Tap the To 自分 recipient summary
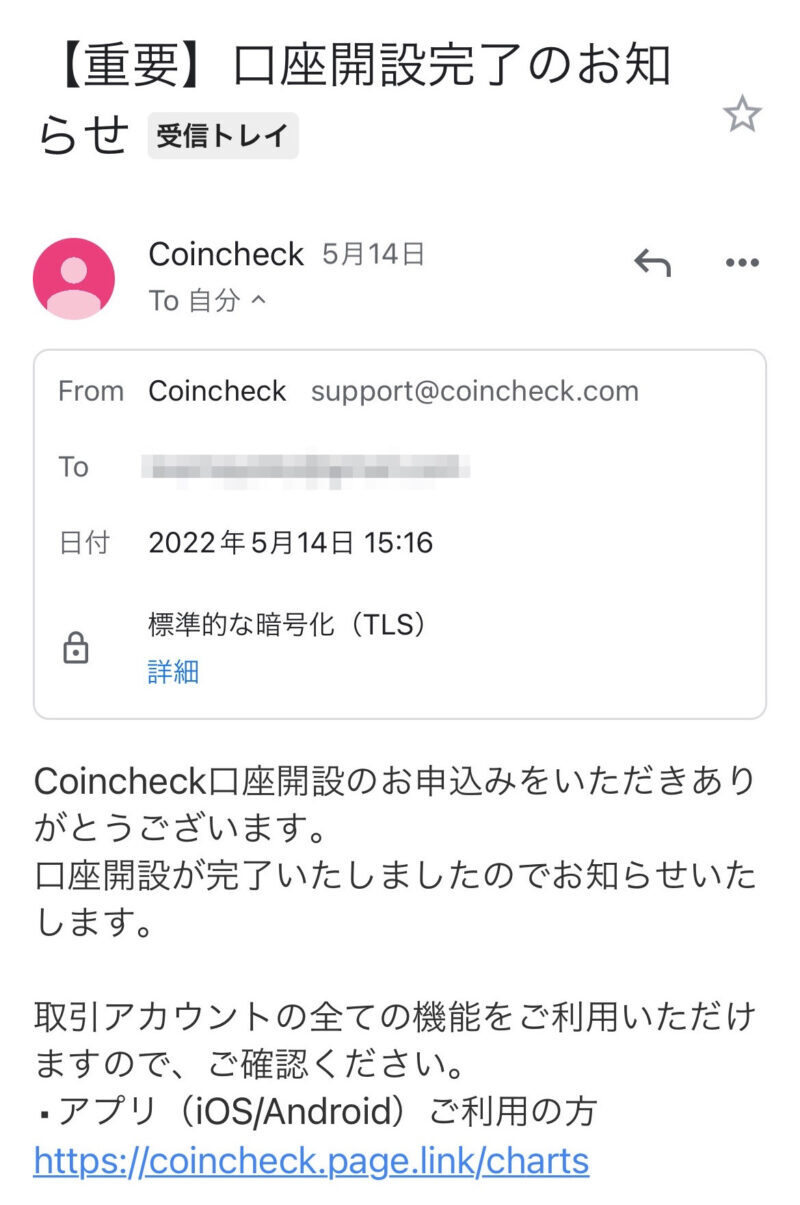This screenshot has height=1205, width=800. 195,300
